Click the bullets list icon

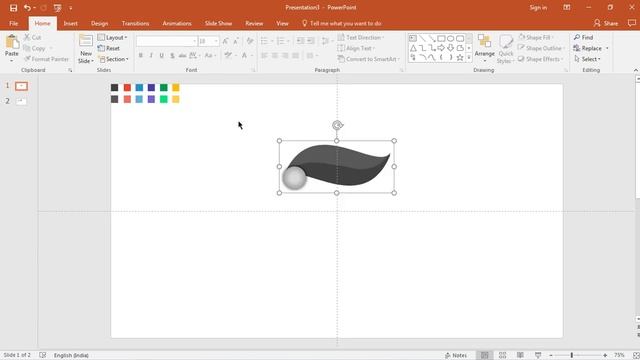(x=264, y=41)
